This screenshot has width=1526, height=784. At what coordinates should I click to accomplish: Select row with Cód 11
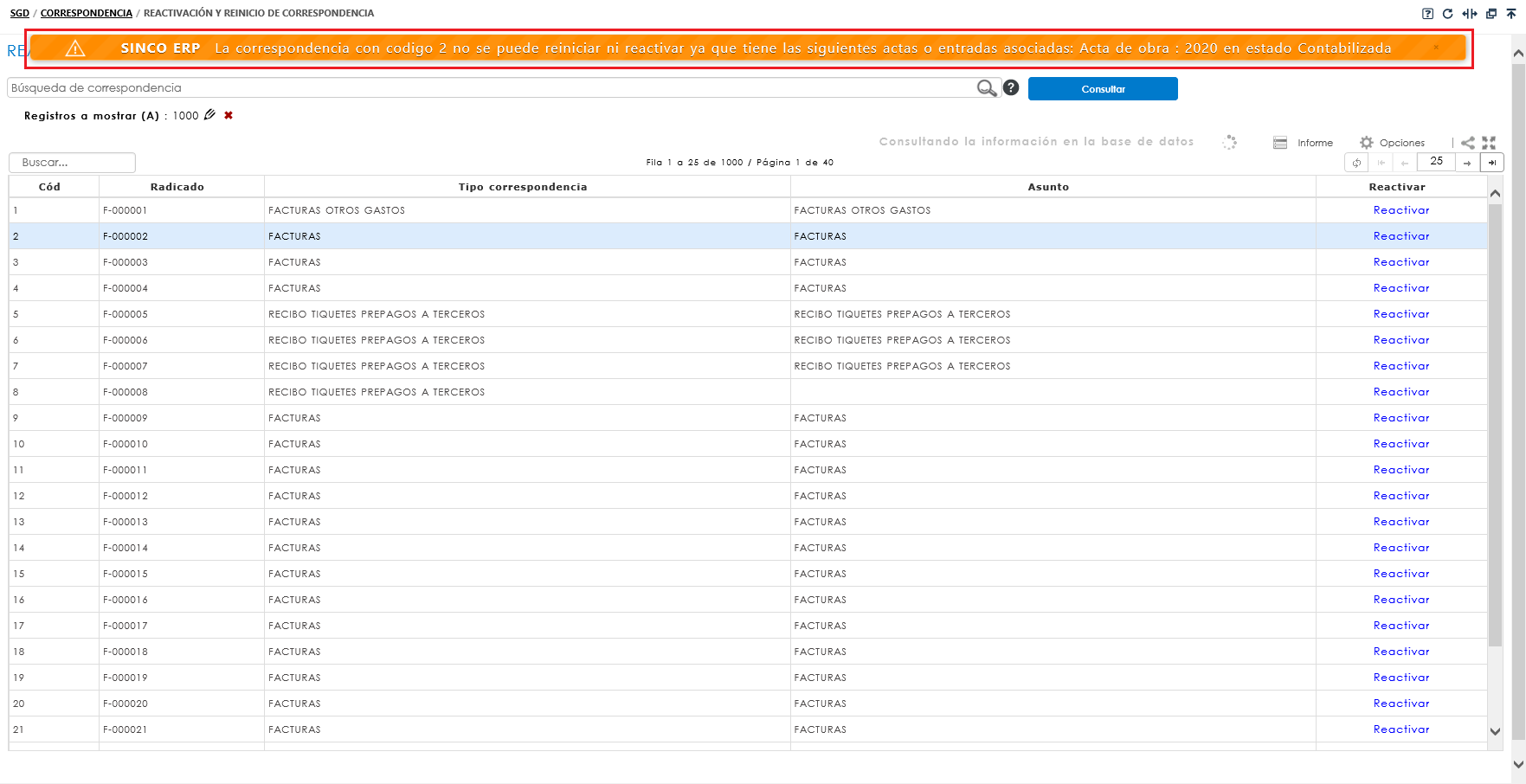click(x=748, y=470)
